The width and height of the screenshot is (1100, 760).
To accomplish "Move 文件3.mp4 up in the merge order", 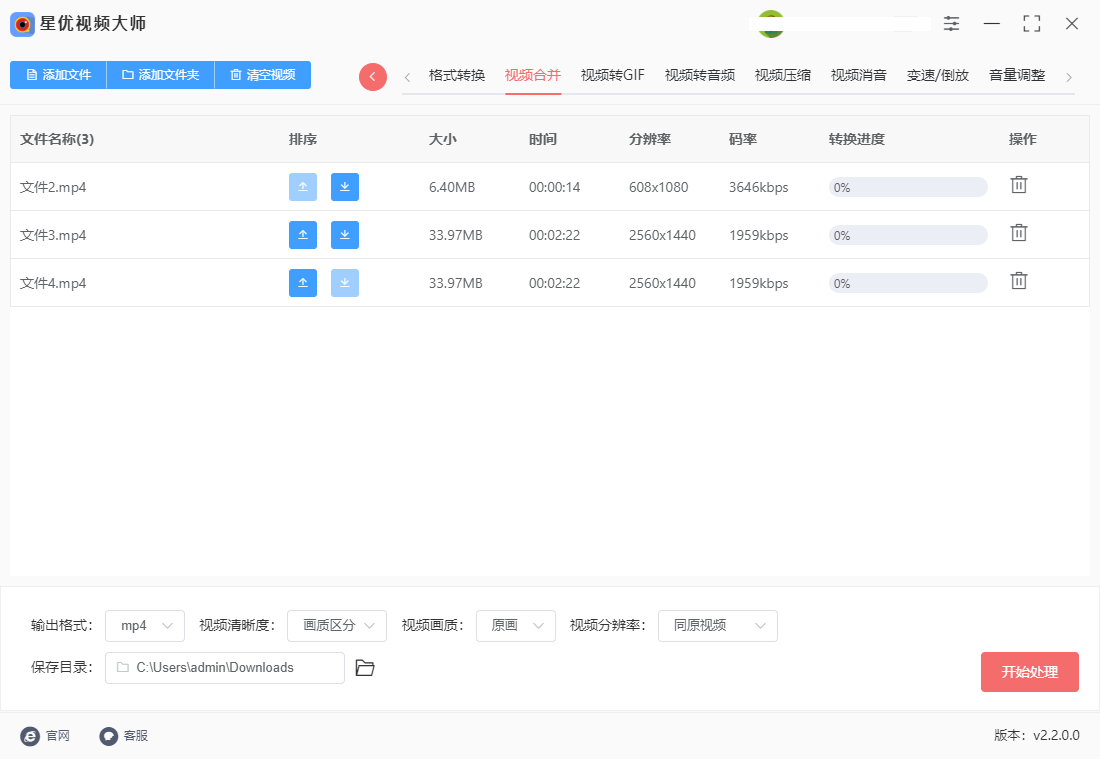I will coord(303,235).
